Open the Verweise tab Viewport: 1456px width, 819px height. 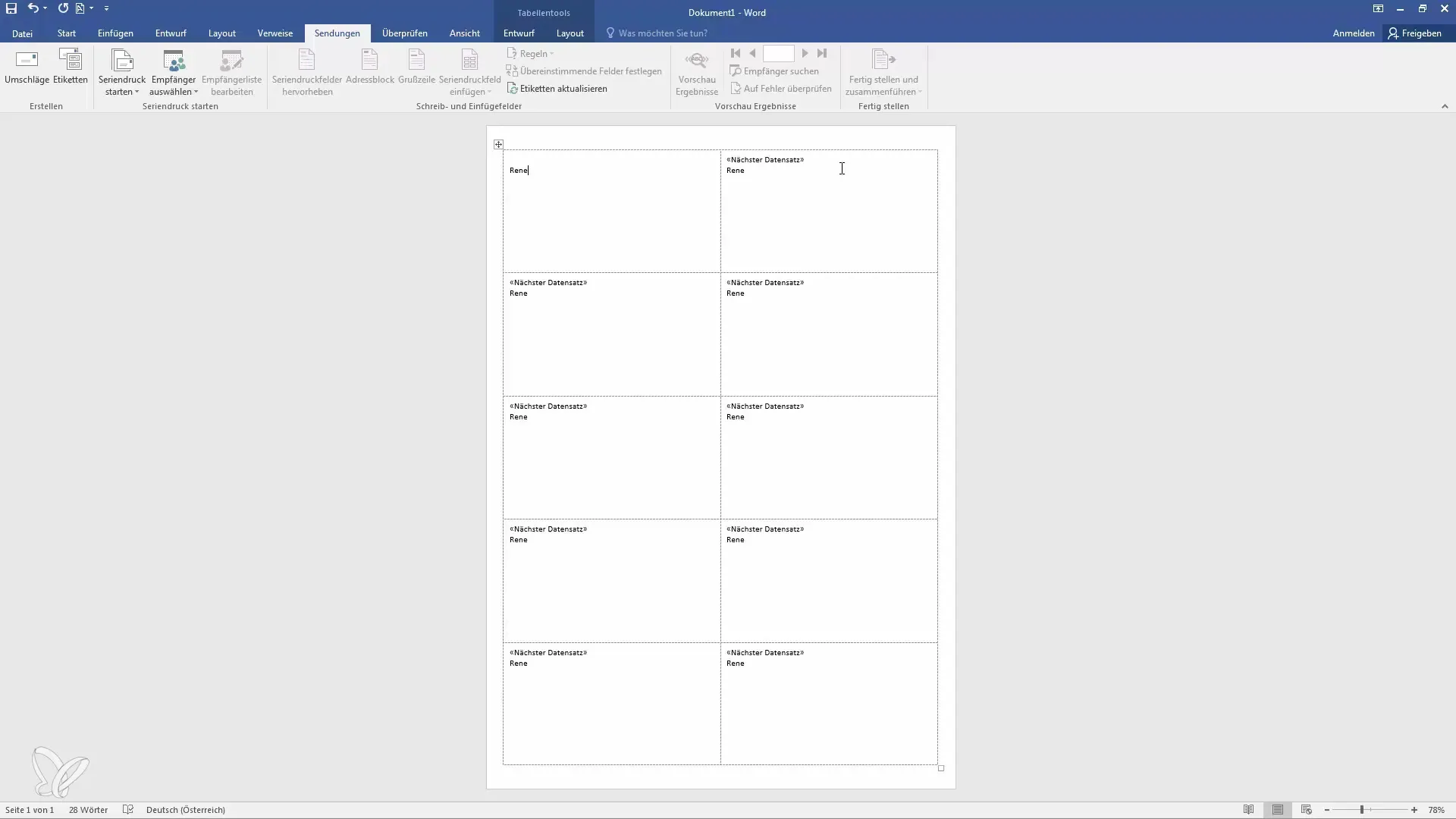pyautogui.click(x=275, y=33)
